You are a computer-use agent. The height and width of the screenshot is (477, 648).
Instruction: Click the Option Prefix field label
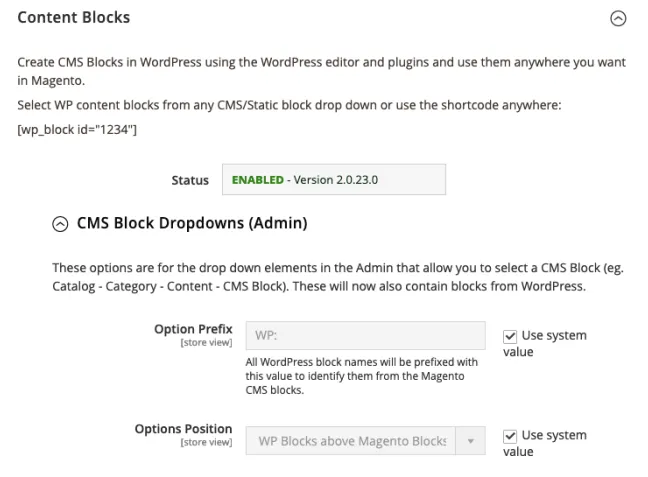tap(193, 329)
